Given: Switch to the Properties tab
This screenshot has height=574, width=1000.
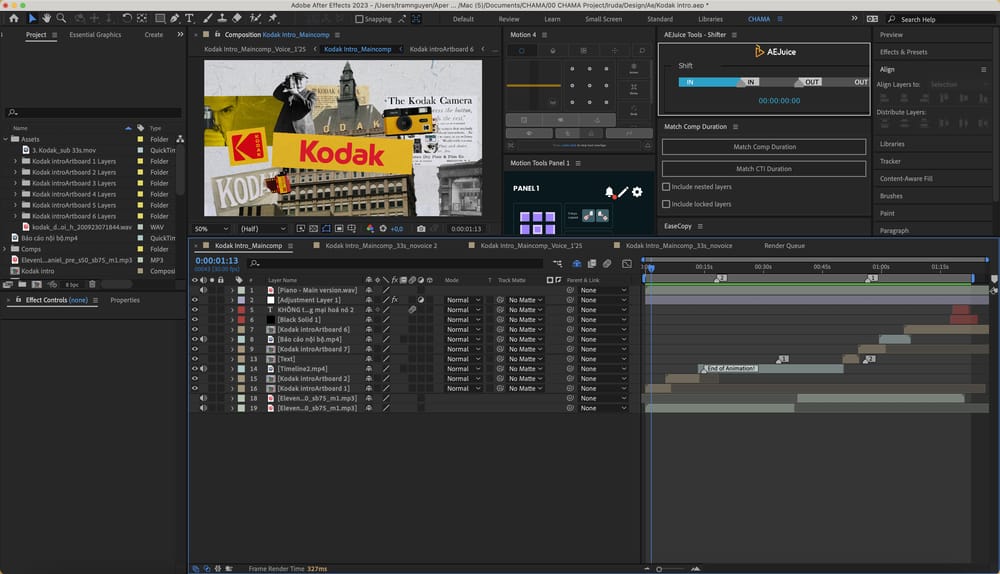Looking at the screenshot, I should coord(125,300).
